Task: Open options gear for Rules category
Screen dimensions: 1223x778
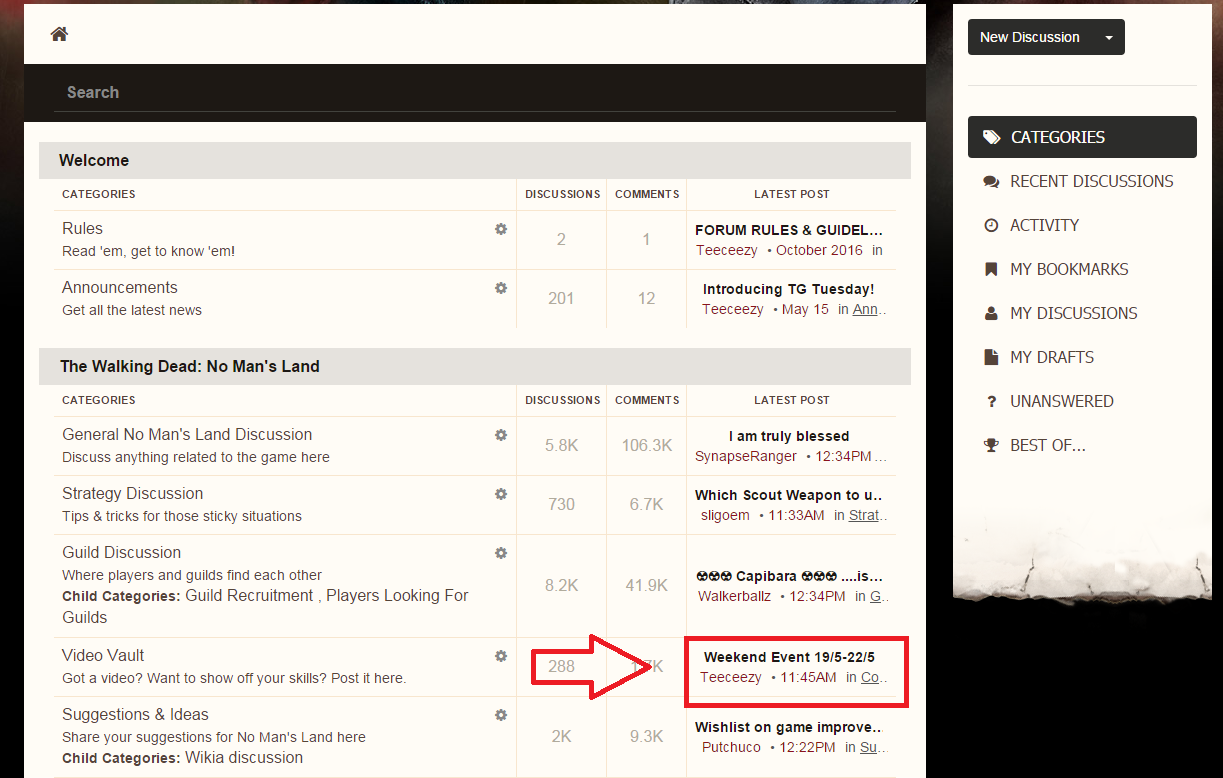Action: click(x=501, y=229)
